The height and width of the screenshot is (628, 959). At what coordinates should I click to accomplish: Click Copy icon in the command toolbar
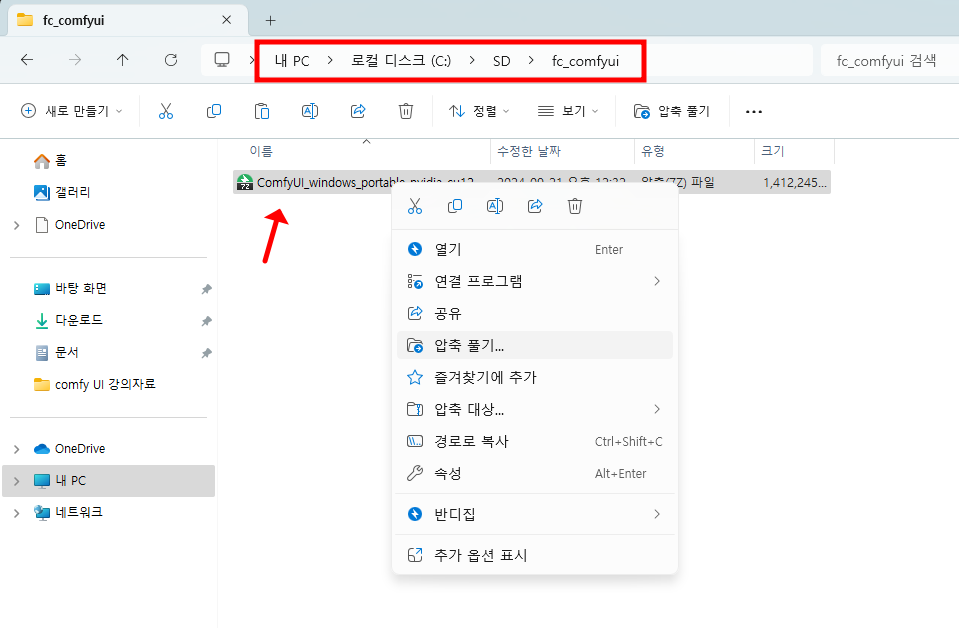(x=213, y=111)
